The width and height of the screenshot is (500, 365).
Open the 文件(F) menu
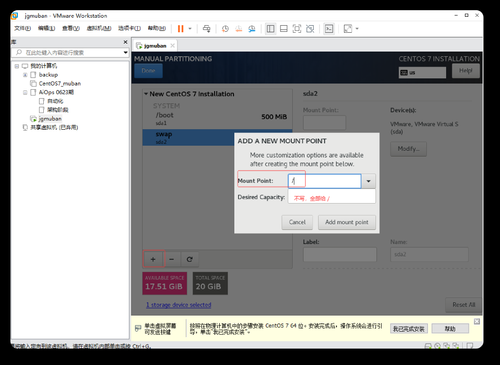click(x=22, y=28)
